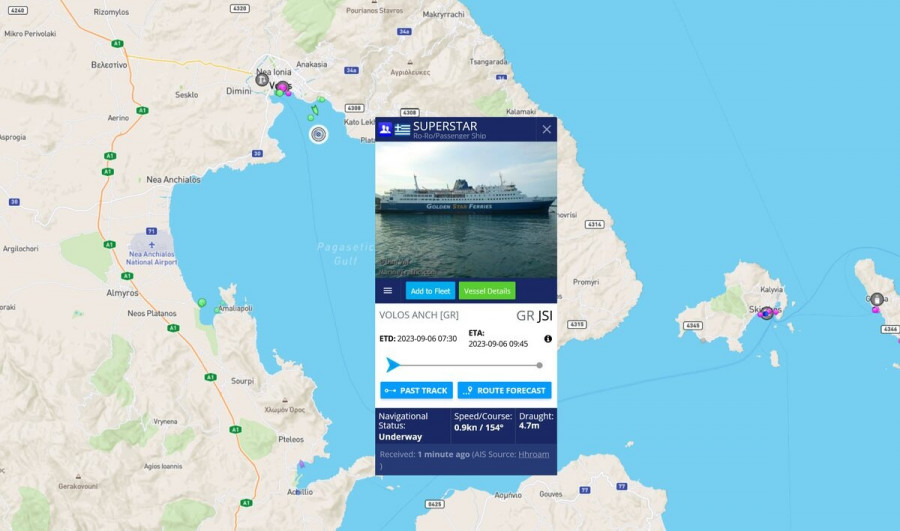Click the ETA info icon
The width and height of the screenshot is (900, 531).
coord(548,339)
